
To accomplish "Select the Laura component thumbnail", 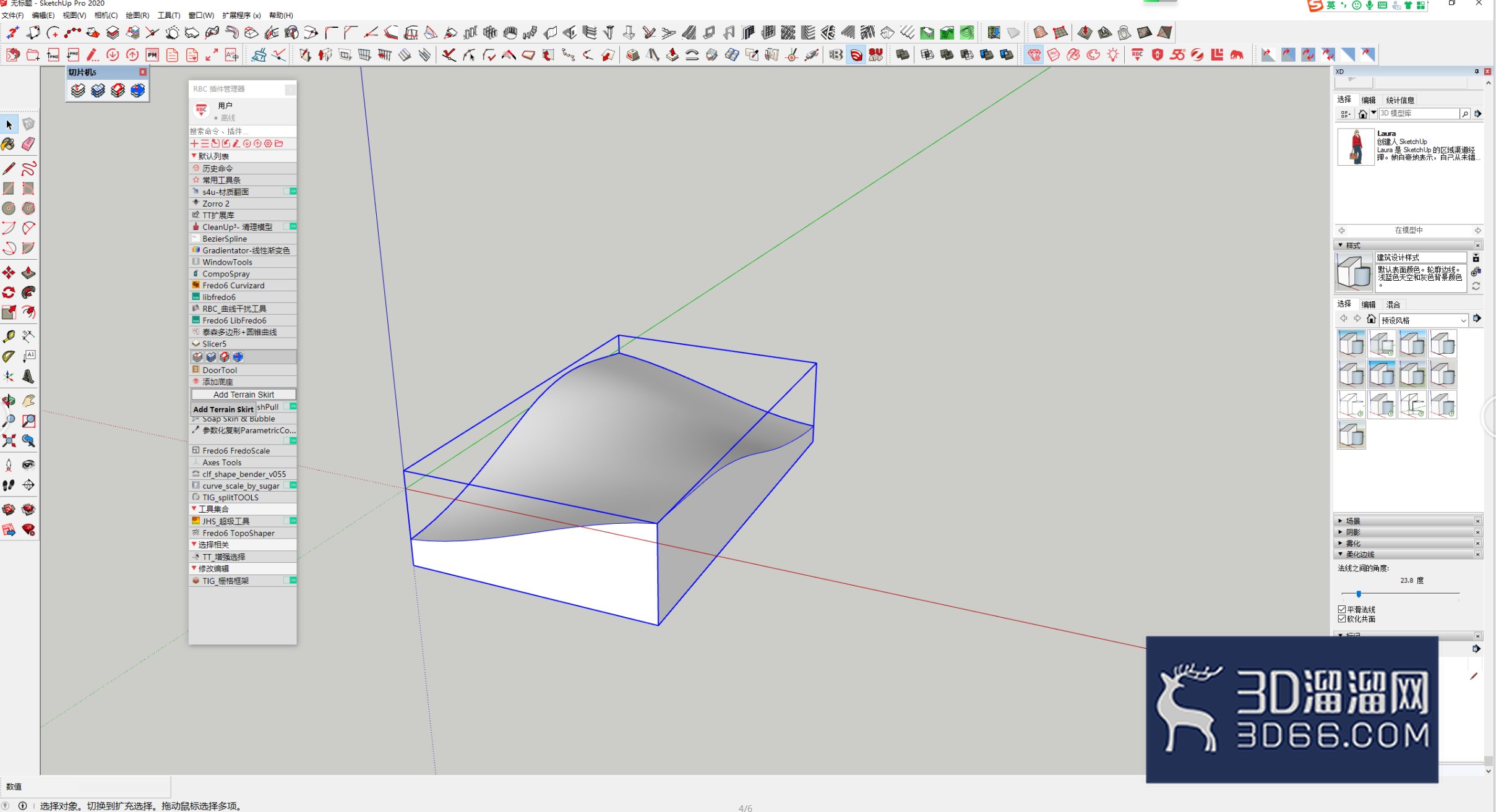I will point(1356,147).
